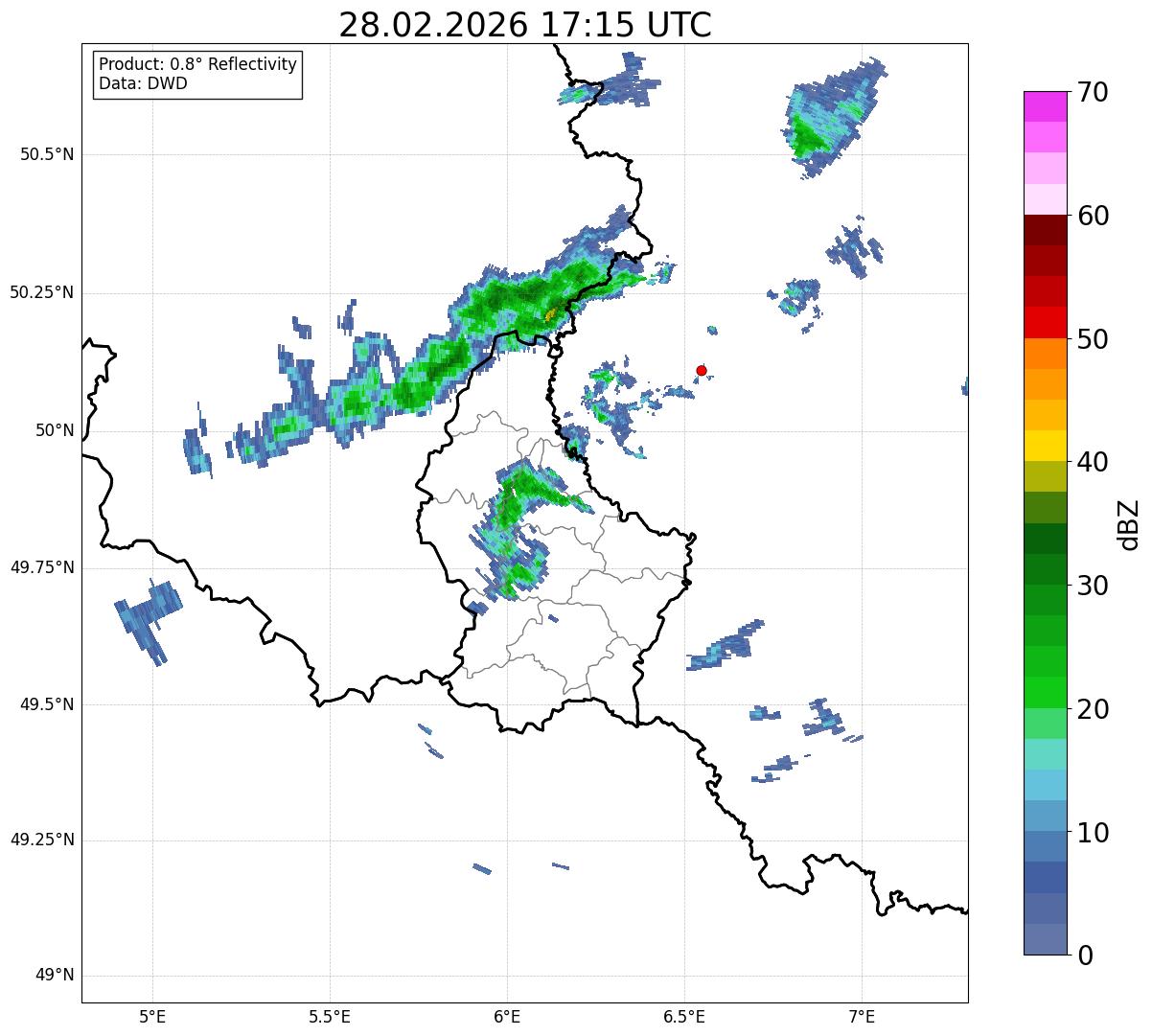Click the latitude label 49°N
Image resolution: width=1152 pixels, height=1036 pixels.
tap(55, 976)
